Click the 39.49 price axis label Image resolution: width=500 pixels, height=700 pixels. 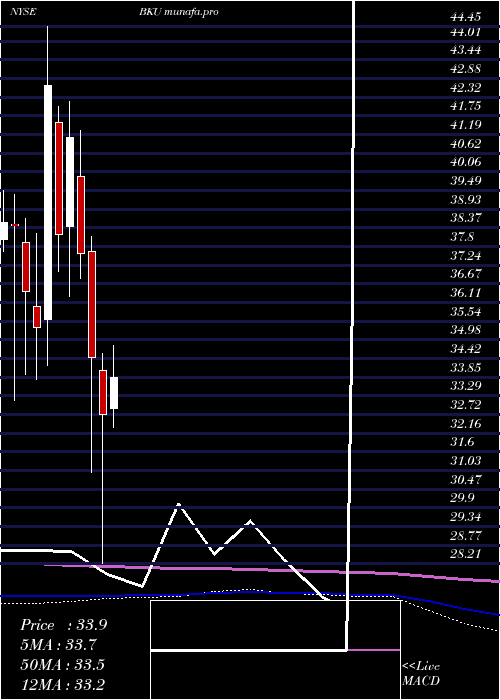tap(466, 180)
